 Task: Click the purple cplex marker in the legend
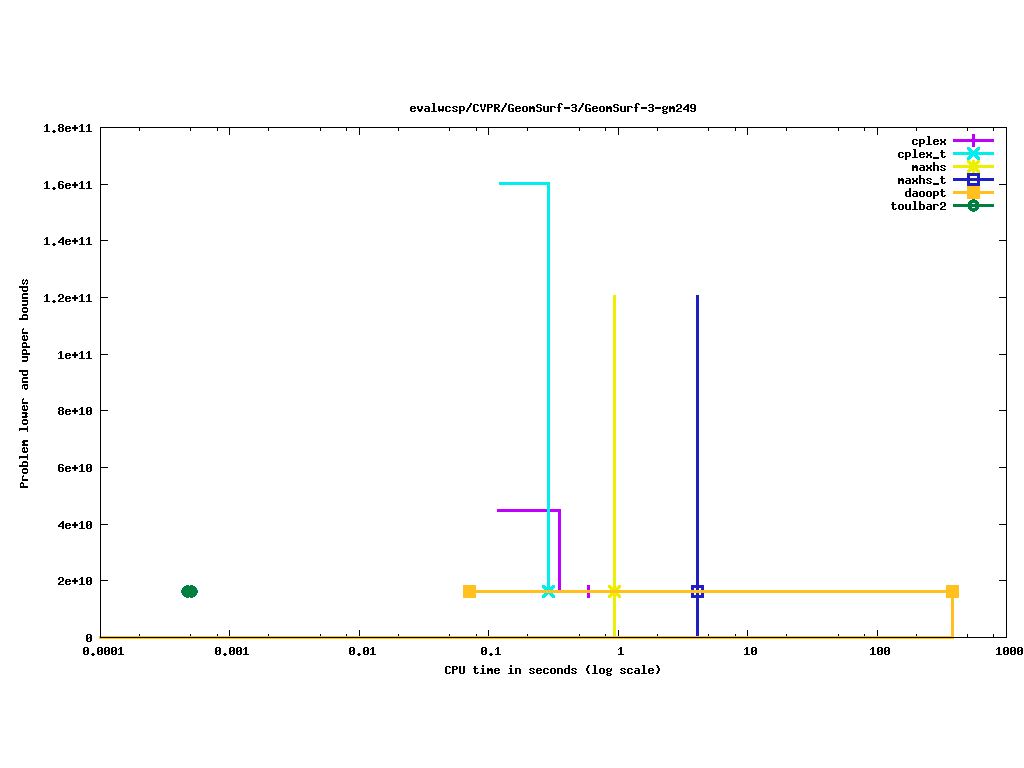coord(972,141)
